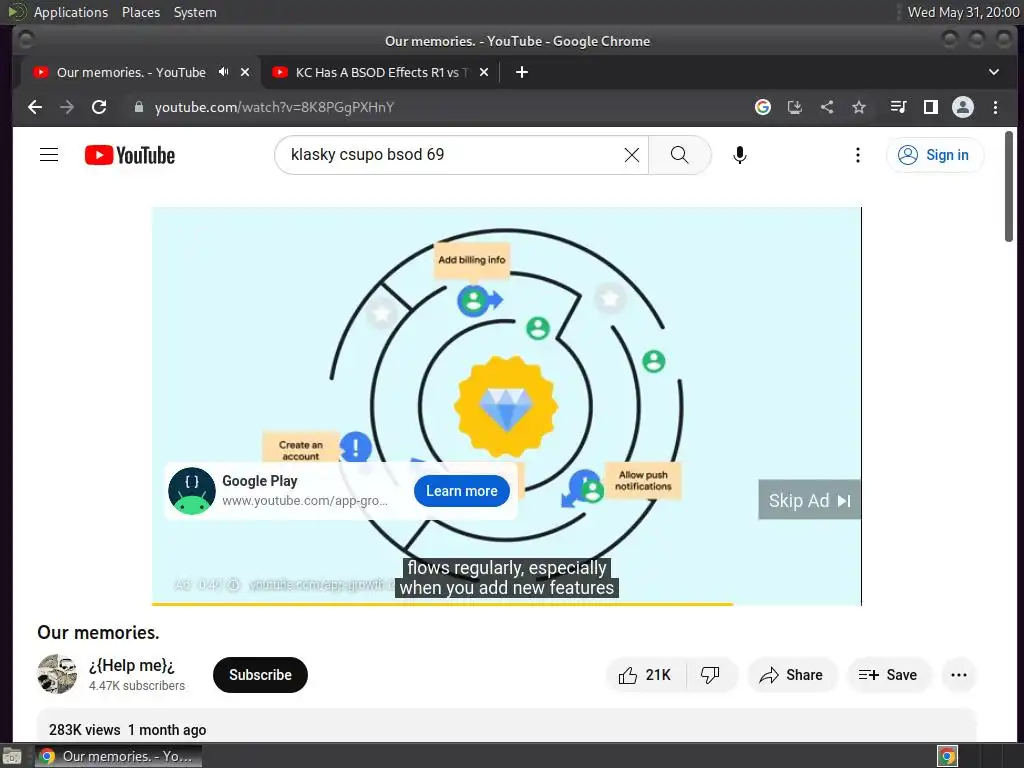Open a new tab with plus button

click(521, 72)
